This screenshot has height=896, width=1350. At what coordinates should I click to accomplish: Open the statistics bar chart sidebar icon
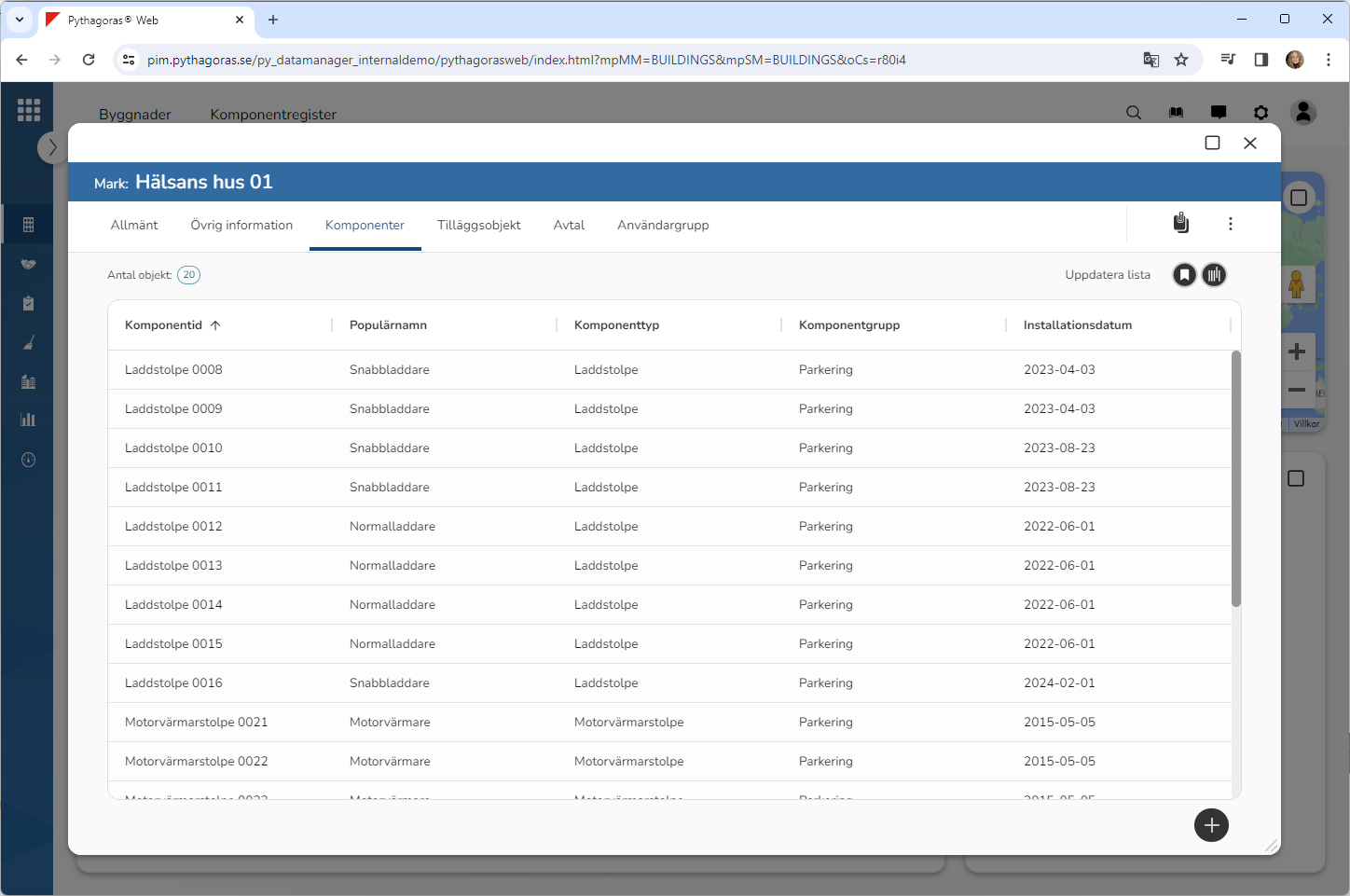[x=28, y=420]
